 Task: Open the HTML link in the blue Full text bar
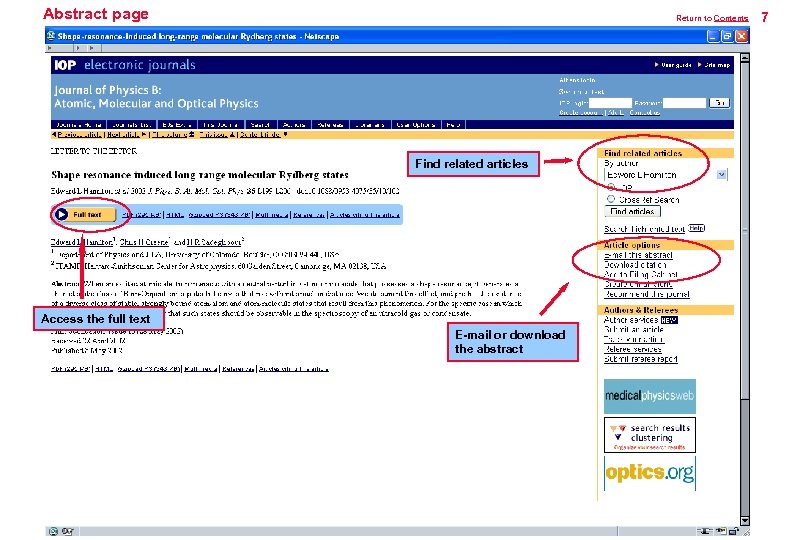click(x=175, y=215)
